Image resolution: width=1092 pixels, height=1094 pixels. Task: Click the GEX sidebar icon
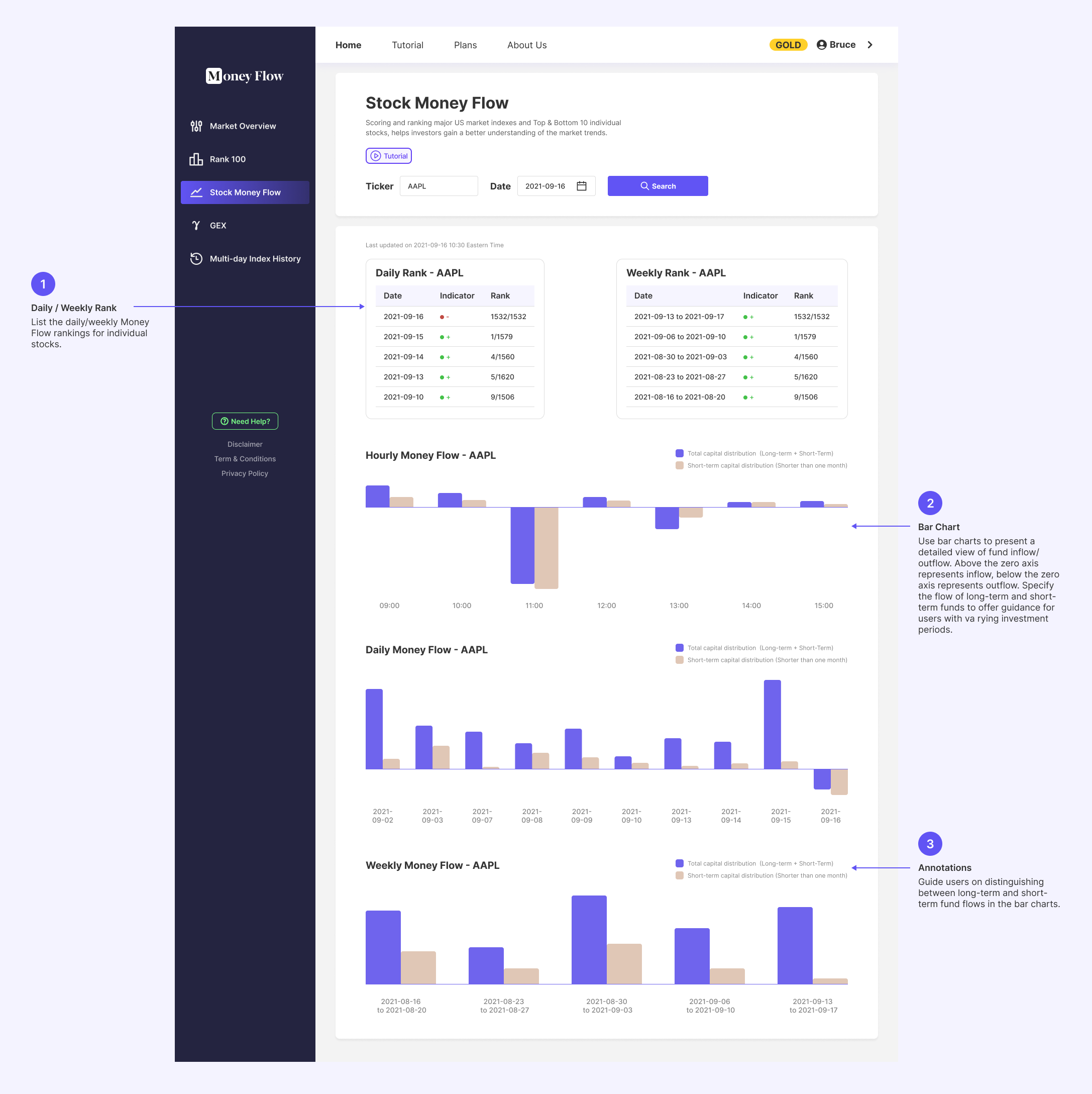point(196,225)
